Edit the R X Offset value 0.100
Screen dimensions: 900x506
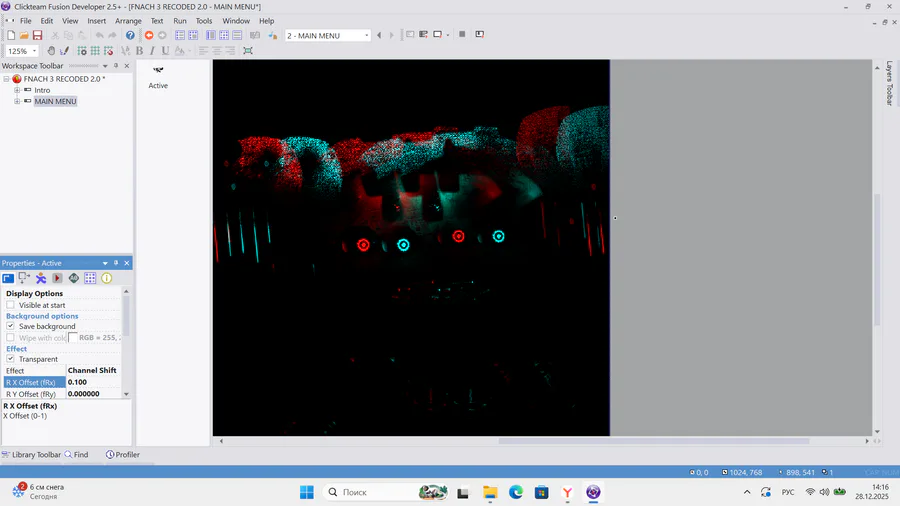(x=93, y=382)
